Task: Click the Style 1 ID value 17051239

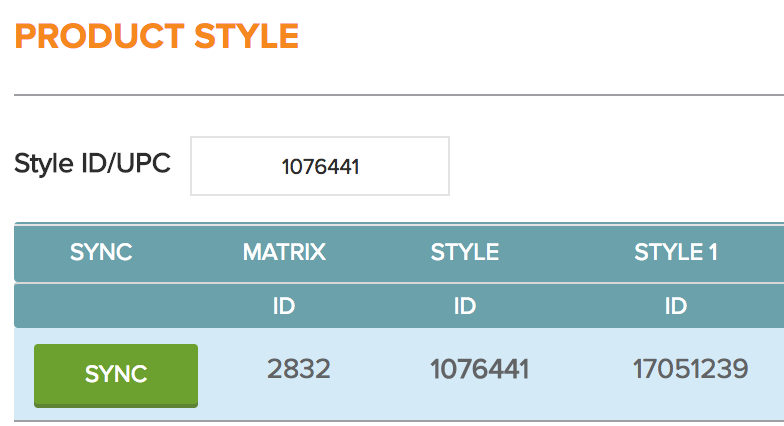Action: click(690, 370)
